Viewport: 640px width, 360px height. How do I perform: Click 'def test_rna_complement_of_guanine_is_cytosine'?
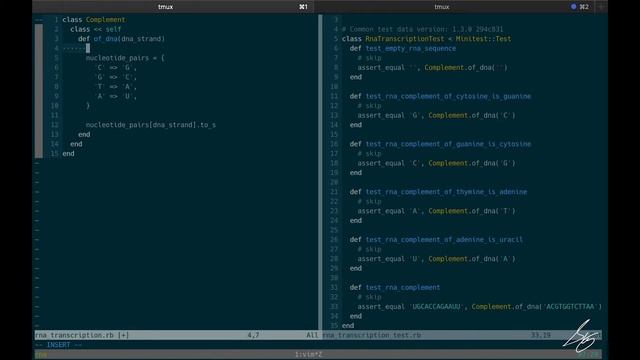click(x=440, y=144)
